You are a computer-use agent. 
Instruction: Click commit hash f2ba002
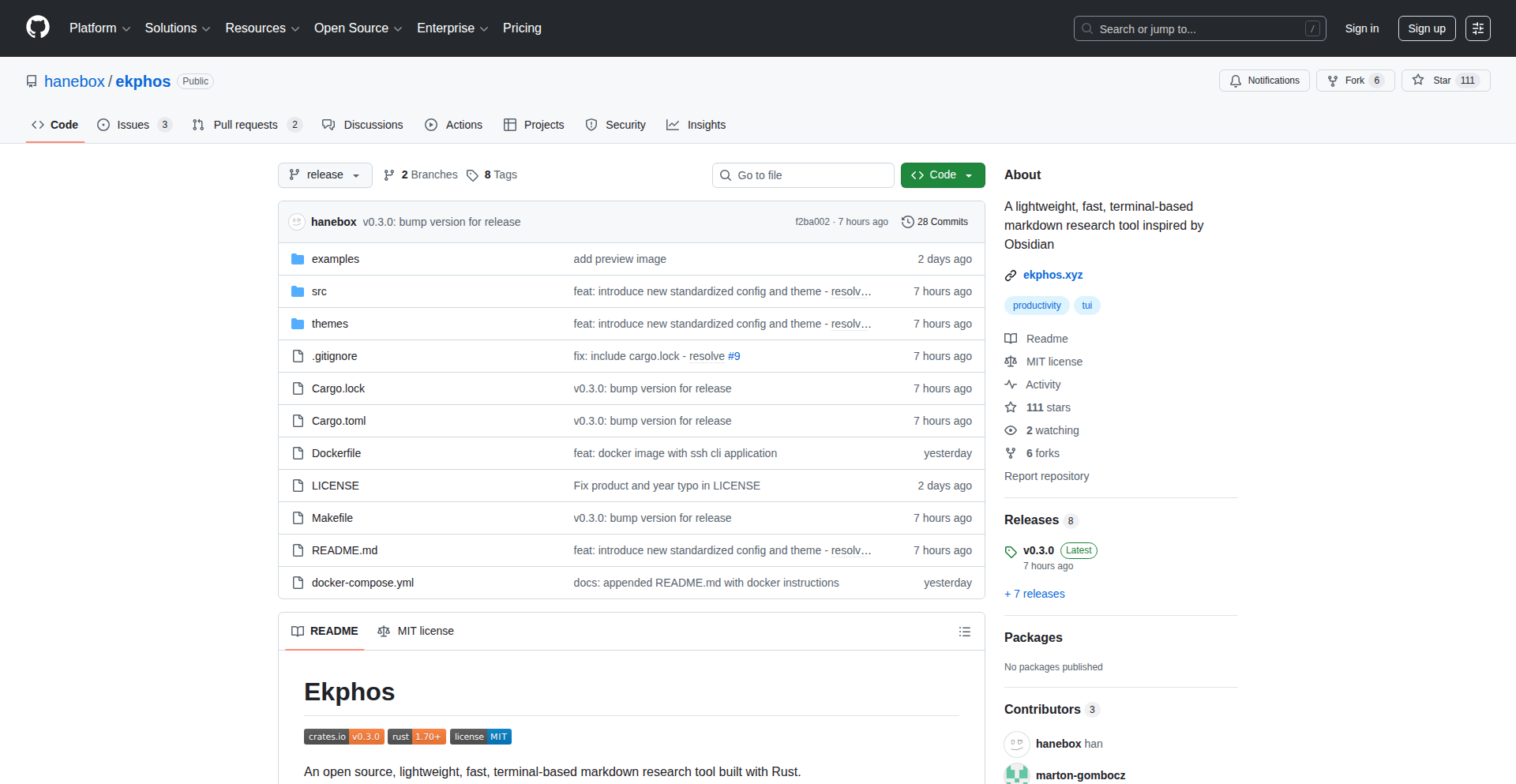812,222
